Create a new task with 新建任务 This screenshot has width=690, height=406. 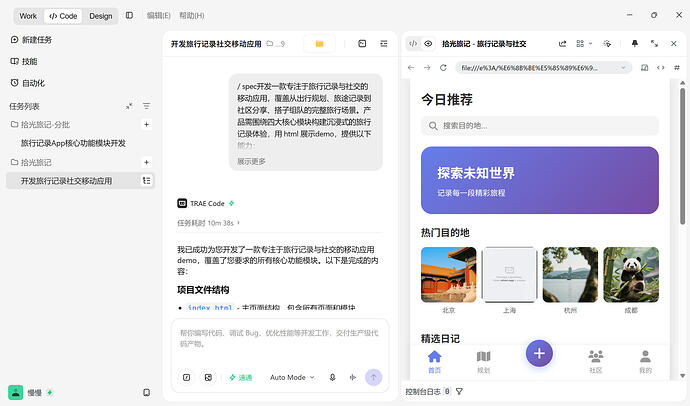click(x=31, y=40)
